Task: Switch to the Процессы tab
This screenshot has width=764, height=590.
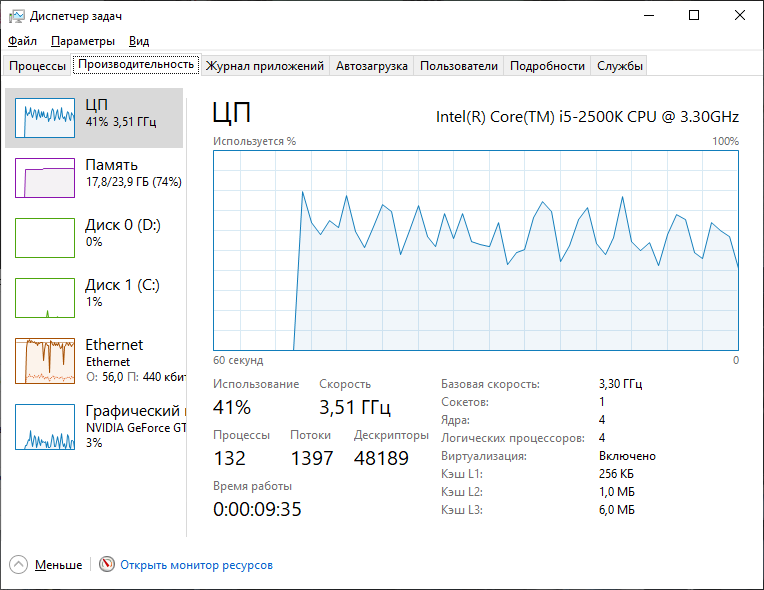Action: pos(38,66)
